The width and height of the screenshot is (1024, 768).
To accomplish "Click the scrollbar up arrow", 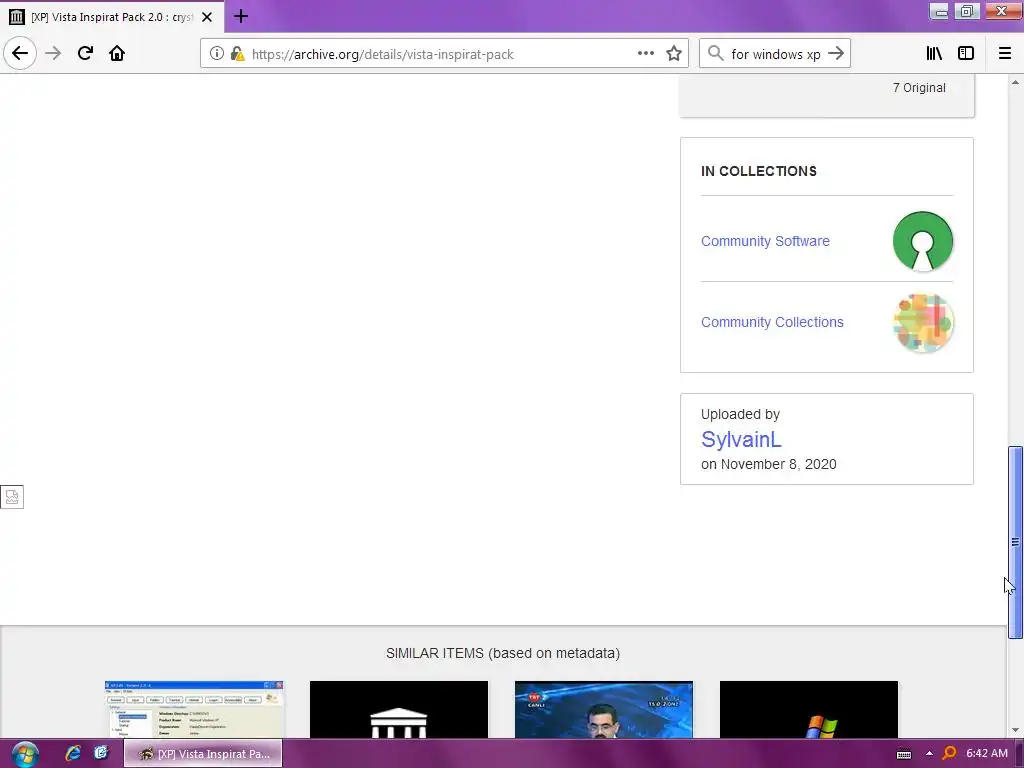I will pos(1015,82).
